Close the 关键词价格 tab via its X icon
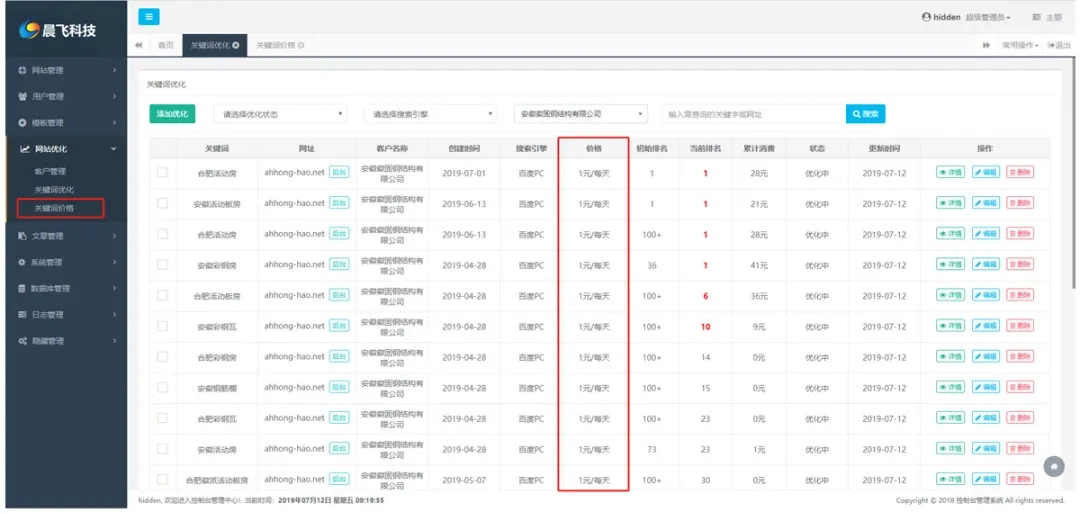This screenshot has width=1080, height=514. tap(301, 45)
